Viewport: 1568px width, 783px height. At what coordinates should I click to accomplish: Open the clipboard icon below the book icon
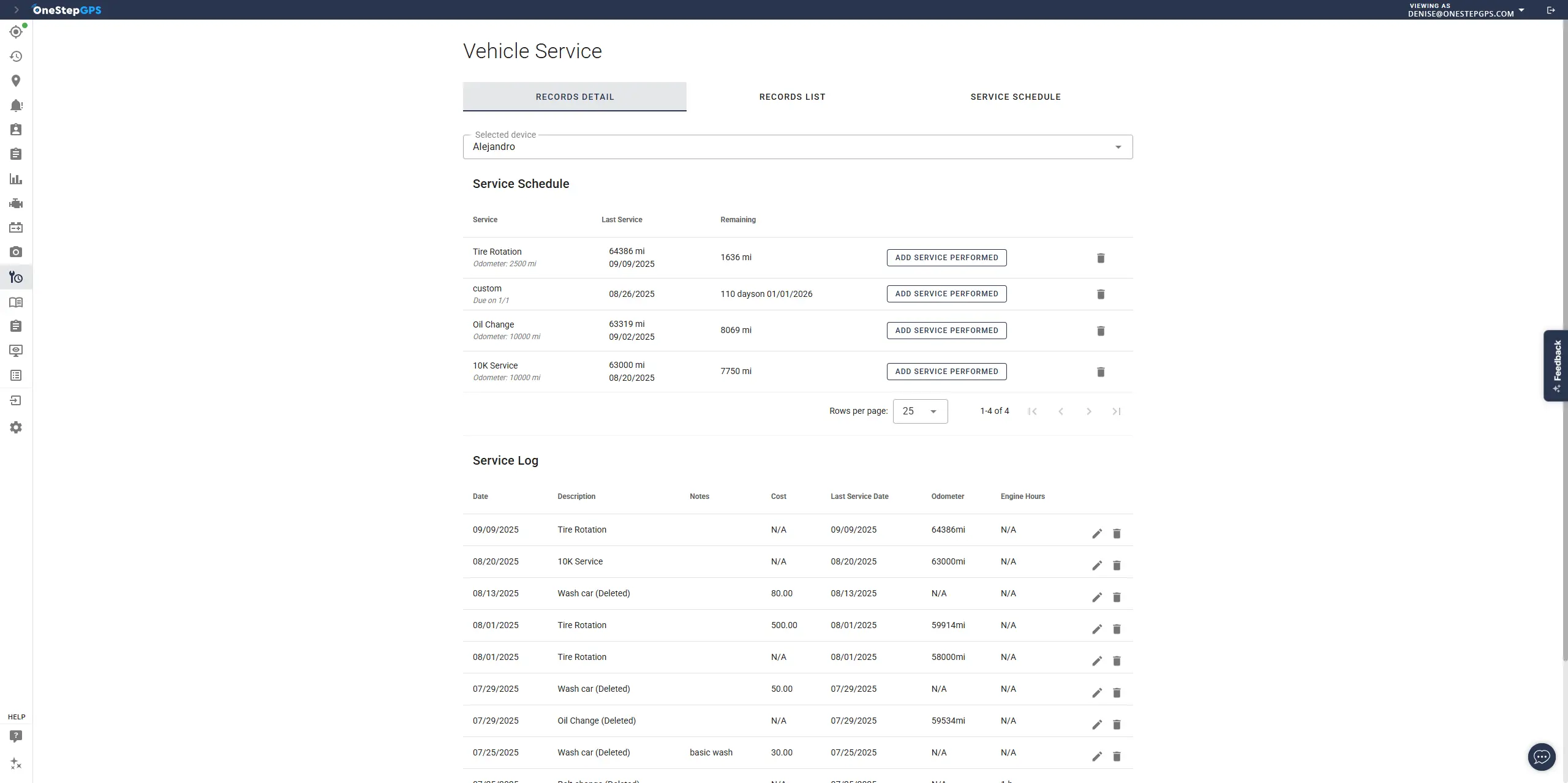(16, 326)
